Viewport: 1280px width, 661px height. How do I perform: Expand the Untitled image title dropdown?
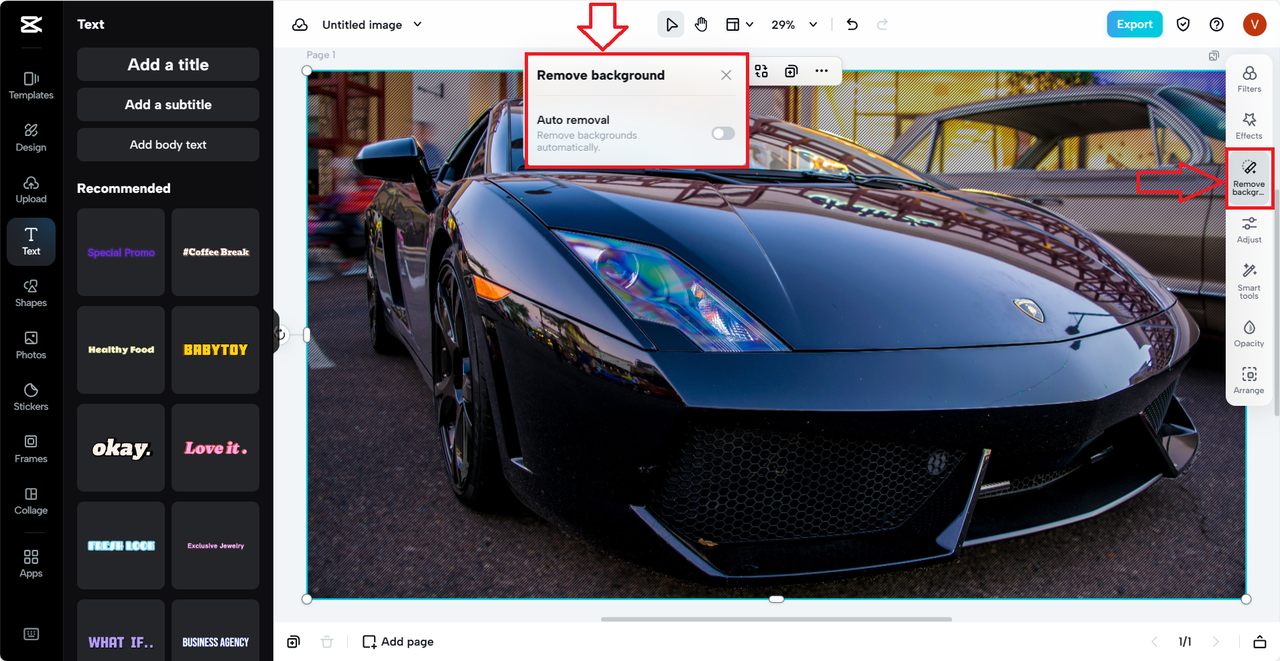tap(418, 25)
